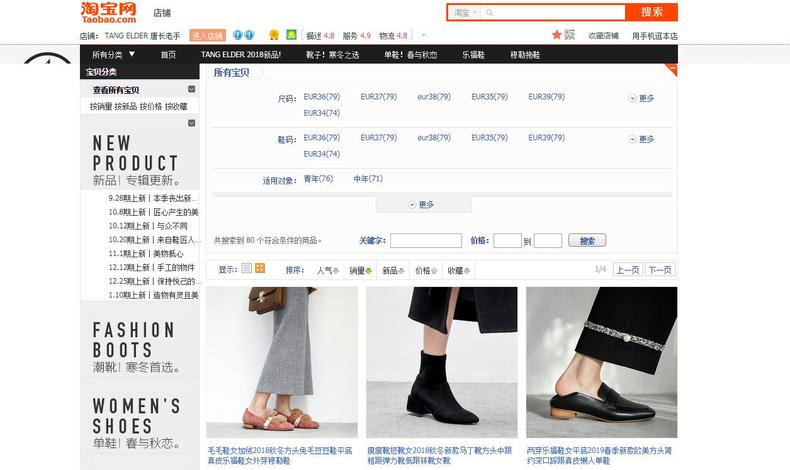
Task: Click the gold medal seller badge icon
Action: [274, 35]
